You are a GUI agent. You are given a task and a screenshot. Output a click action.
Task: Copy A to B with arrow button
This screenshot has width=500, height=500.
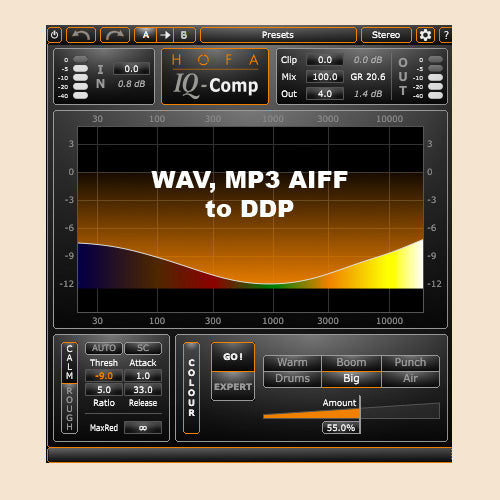pyautogui.click(x=165, y=35)
